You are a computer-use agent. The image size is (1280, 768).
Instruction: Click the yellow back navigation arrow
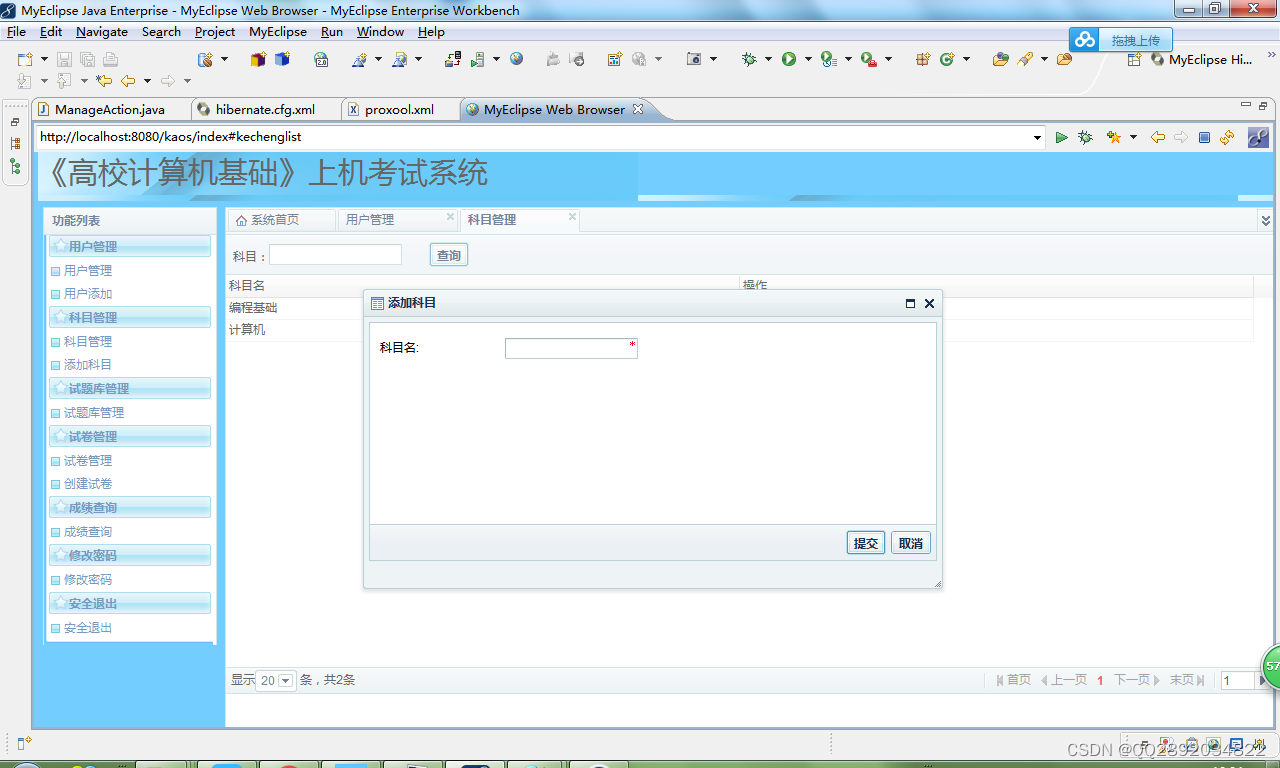pos(1157,136)
